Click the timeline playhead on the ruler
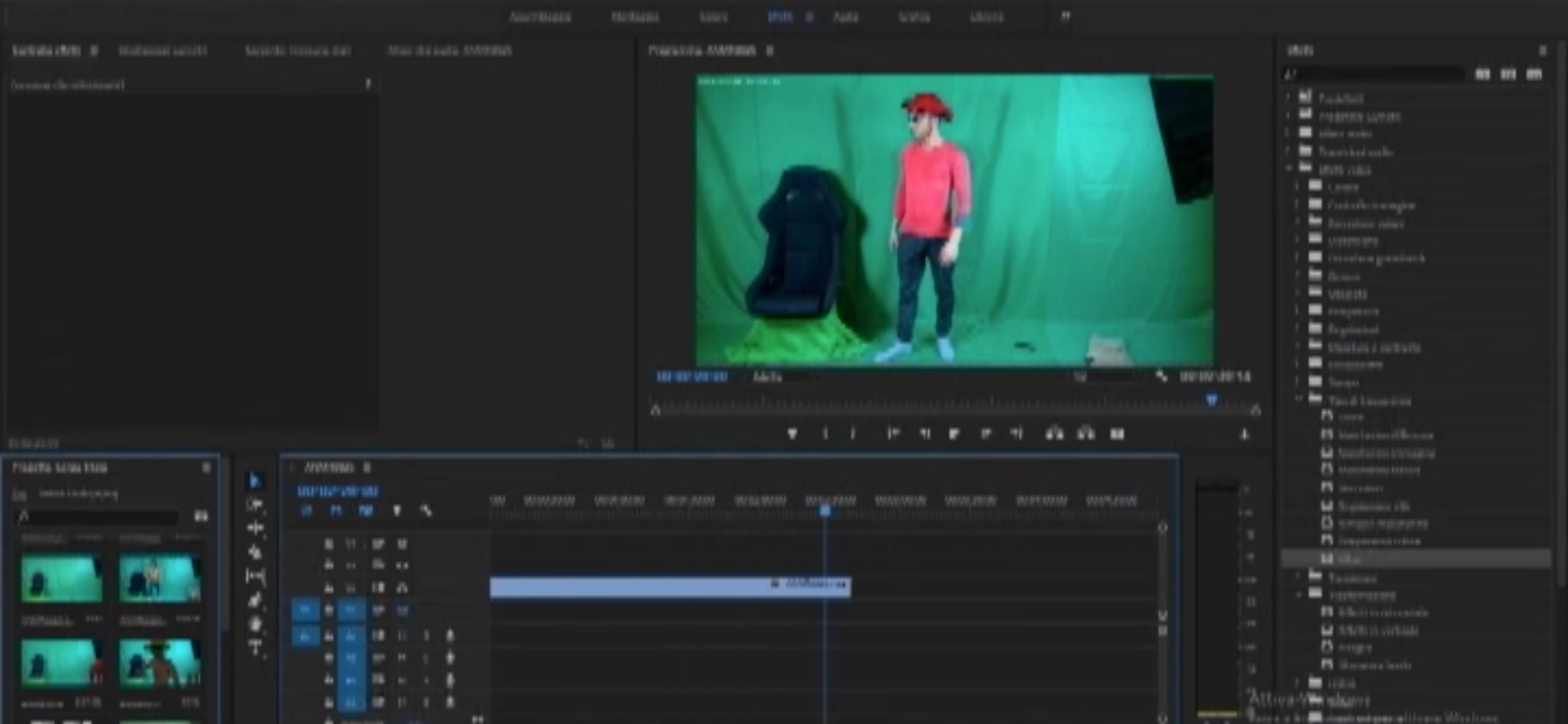 click(825, 510)
